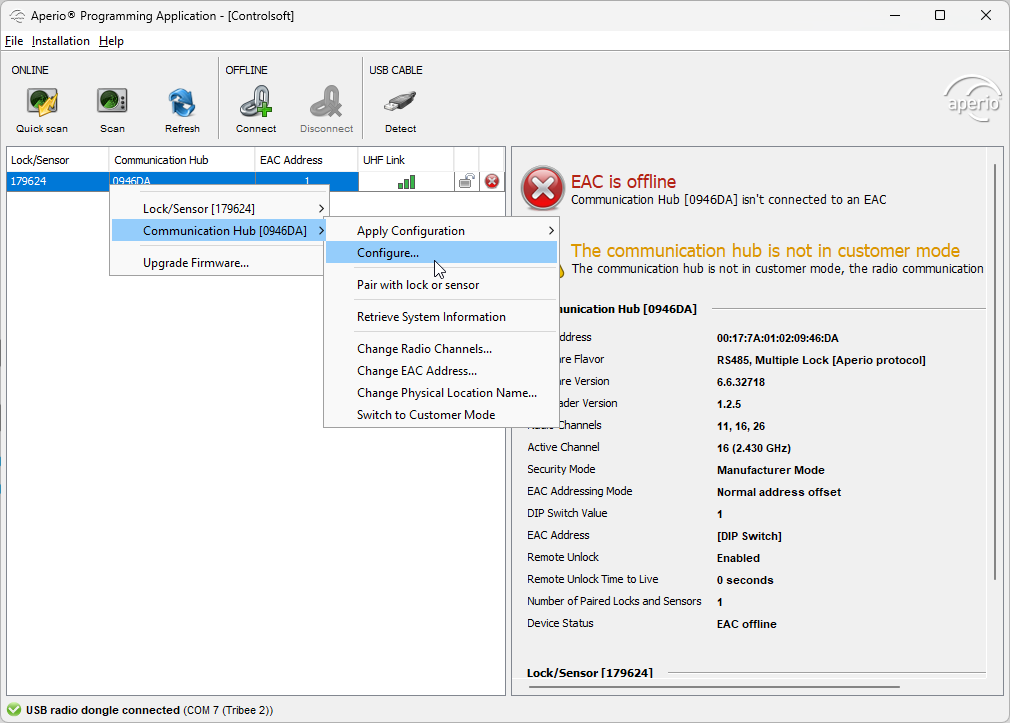Screen dimensions: 1010x723
Task: Click 'DIP Switch Value' label
Action: [x=567, y=513]
